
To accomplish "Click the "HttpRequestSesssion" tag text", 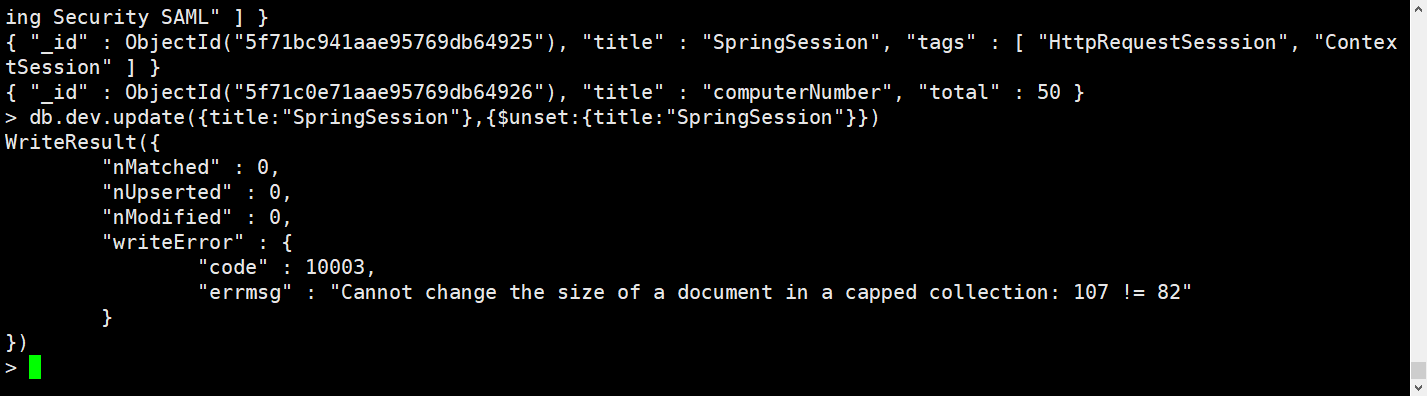I will [x=1164, y=43].
